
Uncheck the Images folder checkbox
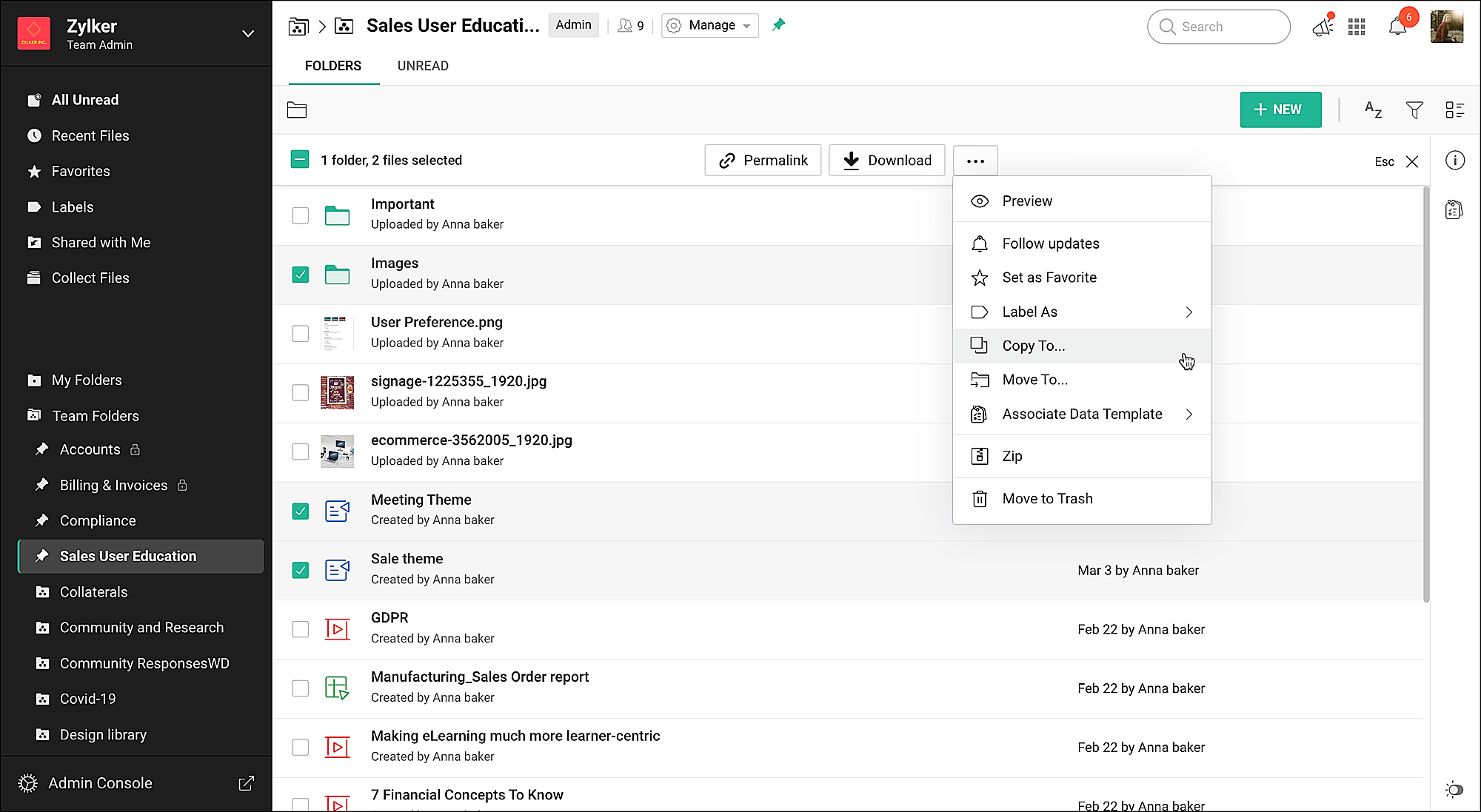300,275
